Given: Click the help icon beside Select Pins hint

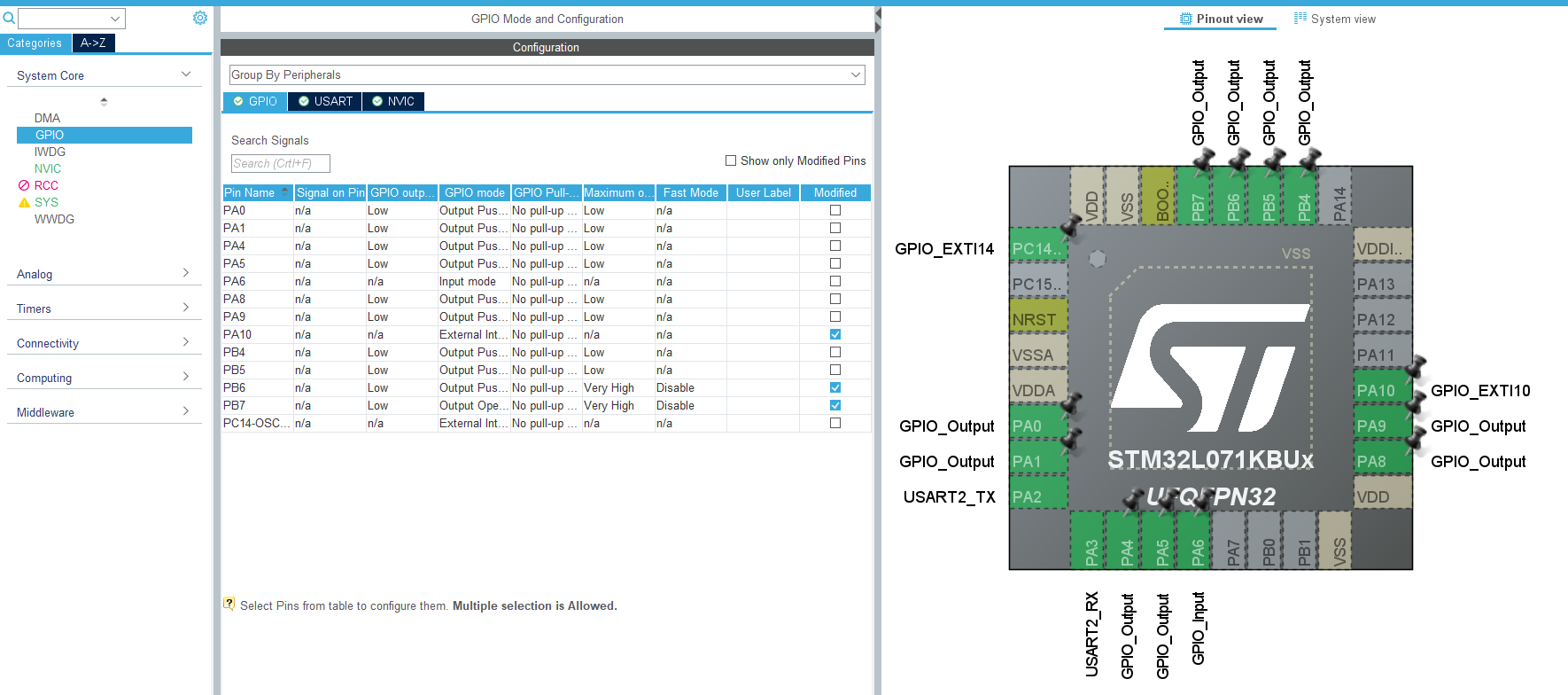Looking at the screenshot, I should point(229,605).
